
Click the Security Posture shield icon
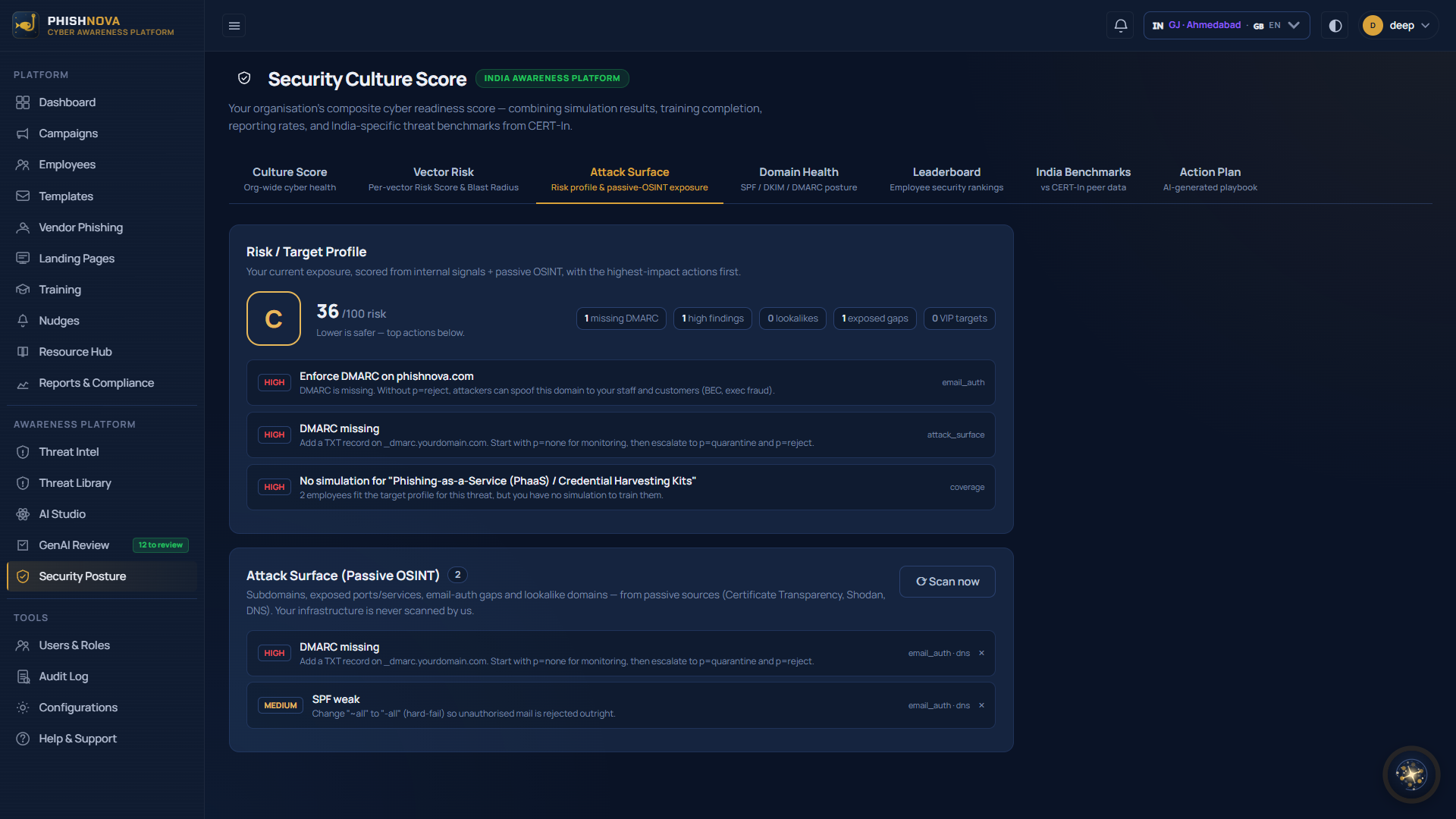click(23, 576)
